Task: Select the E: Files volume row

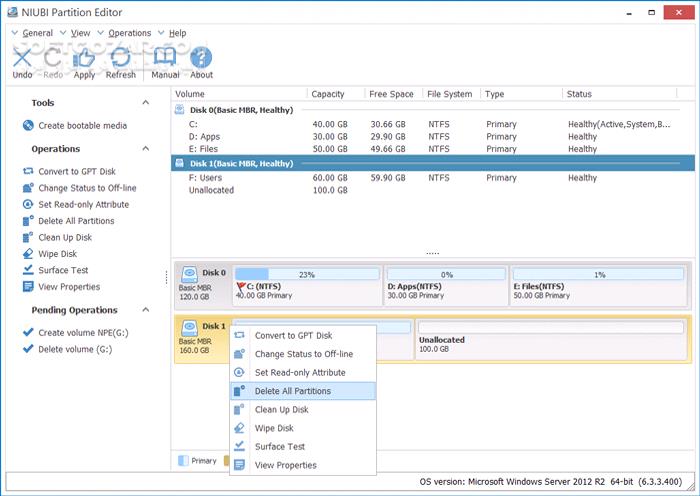Action: pyautogui.click(x=433, y=149)
